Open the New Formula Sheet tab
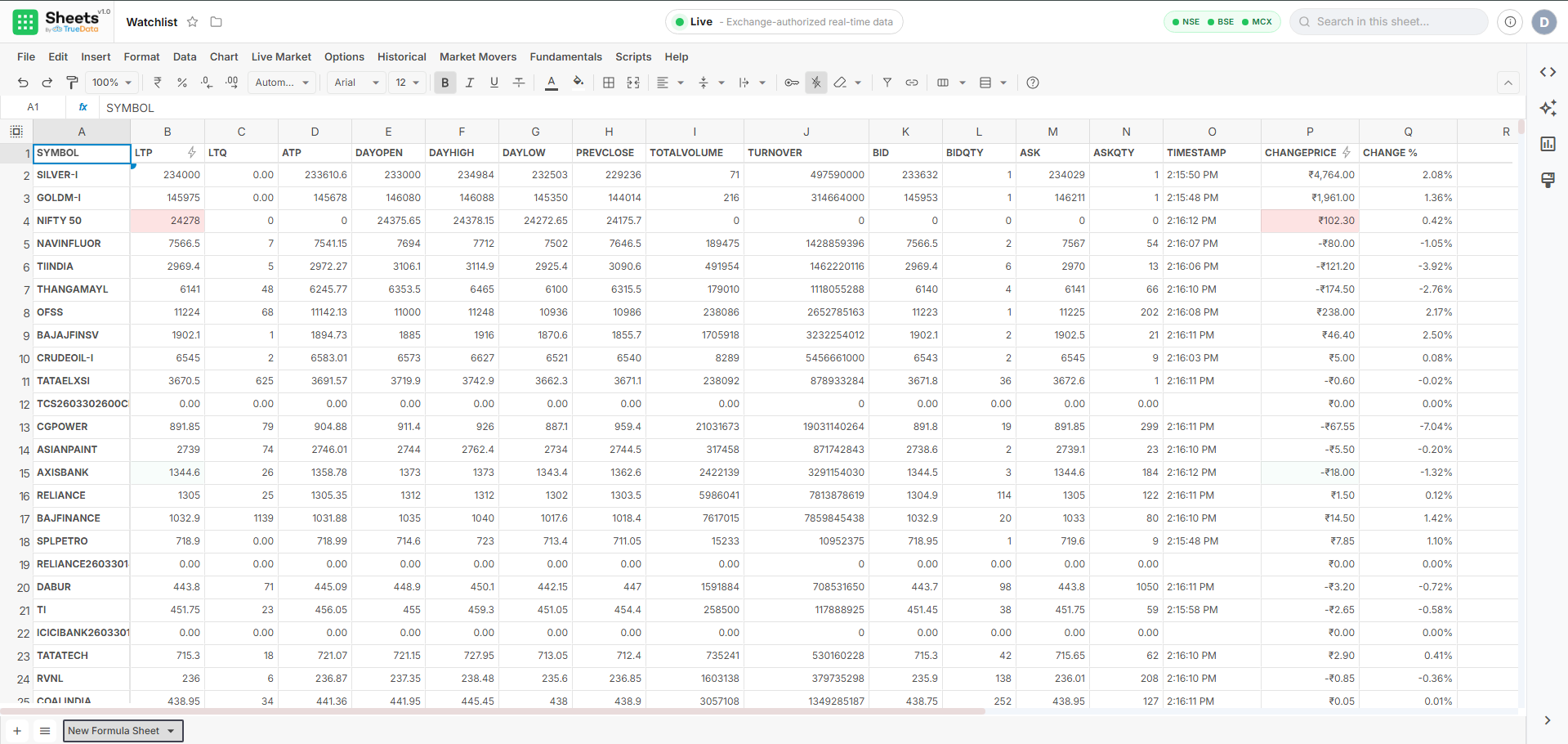 coord(123,731)
